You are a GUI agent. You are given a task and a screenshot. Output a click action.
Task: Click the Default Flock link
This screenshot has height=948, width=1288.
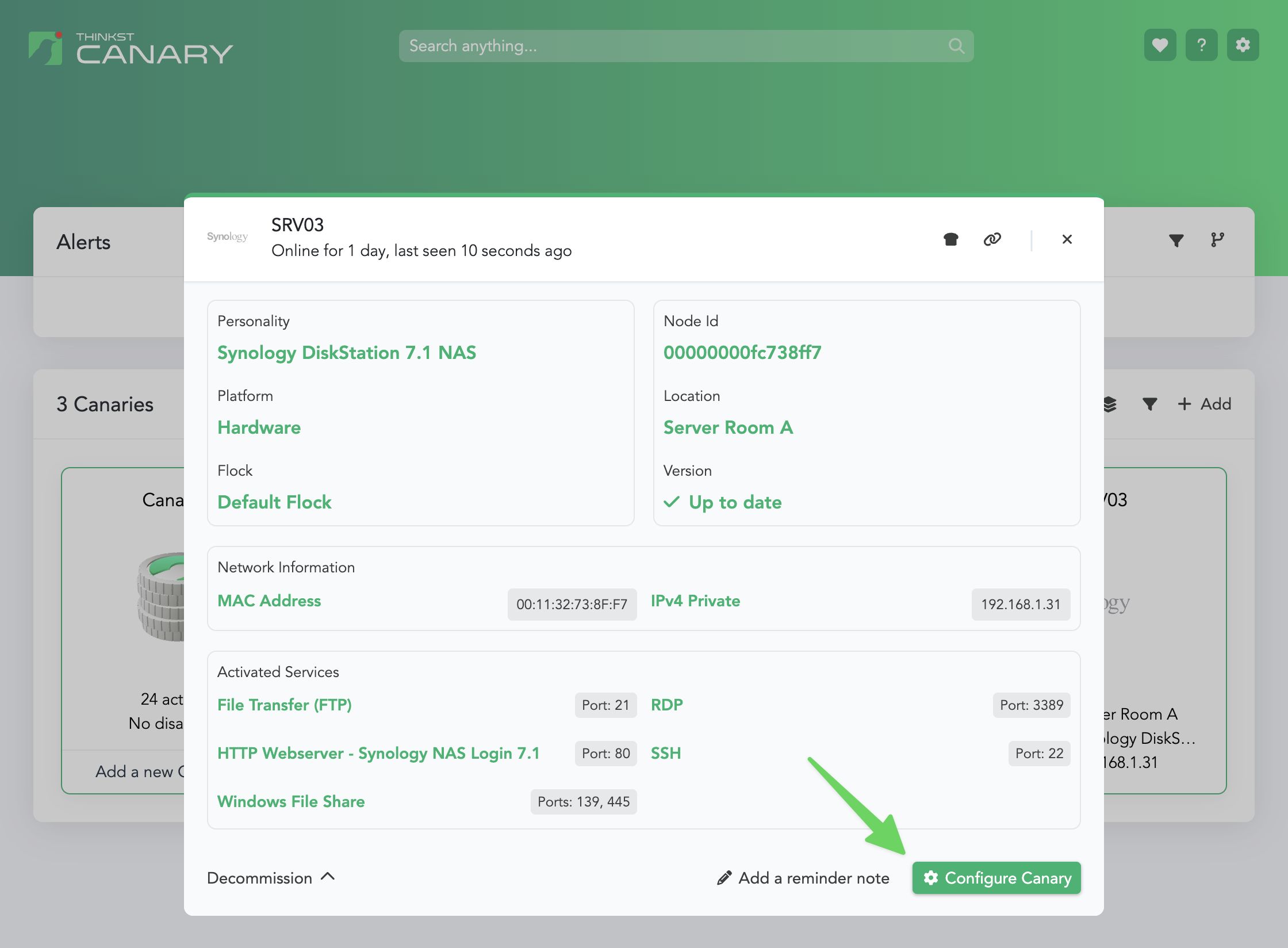(x=274, y=502)
